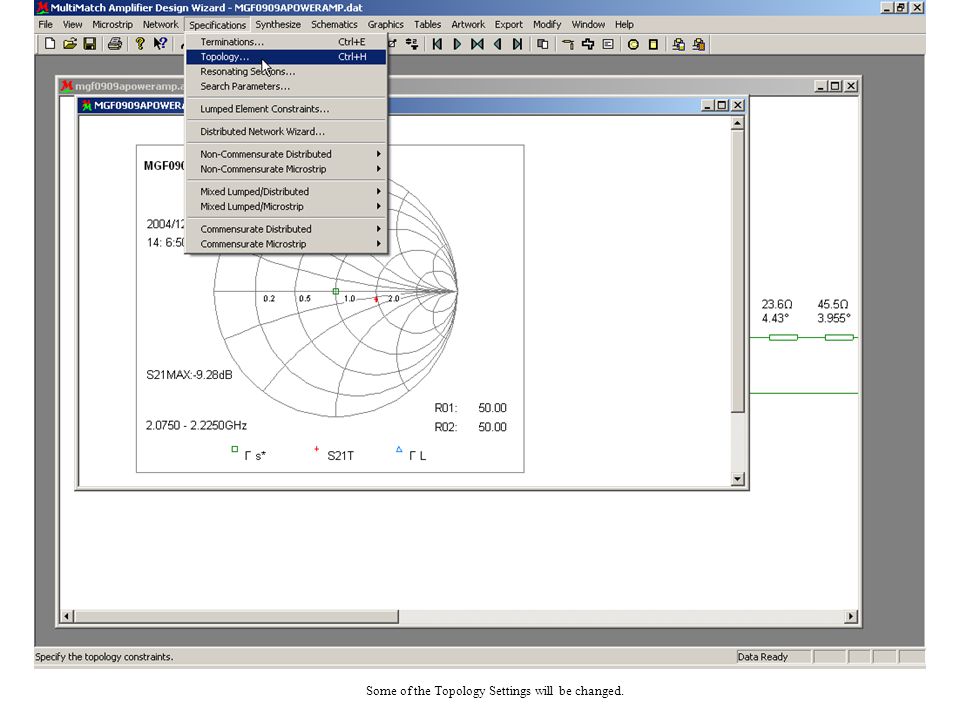Image resolution: width=960 pixels, height=720 pixels.
Task: Click the Print toolbar icon
Action: [x=114, y=44]
